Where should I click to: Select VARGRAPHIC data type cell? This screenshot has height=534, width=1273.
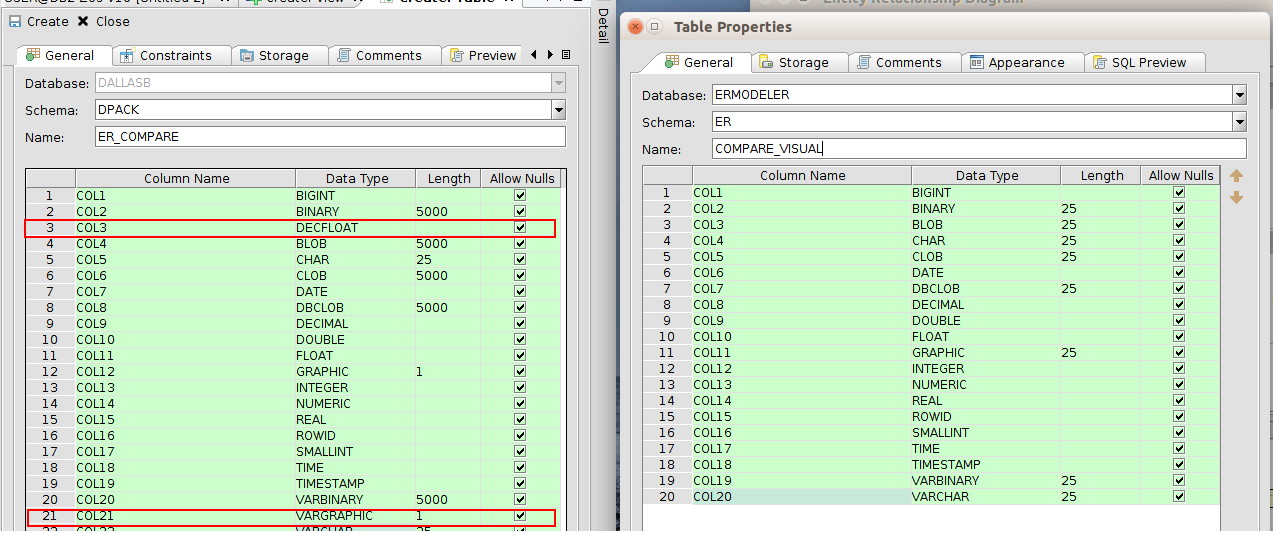[355, 515]
